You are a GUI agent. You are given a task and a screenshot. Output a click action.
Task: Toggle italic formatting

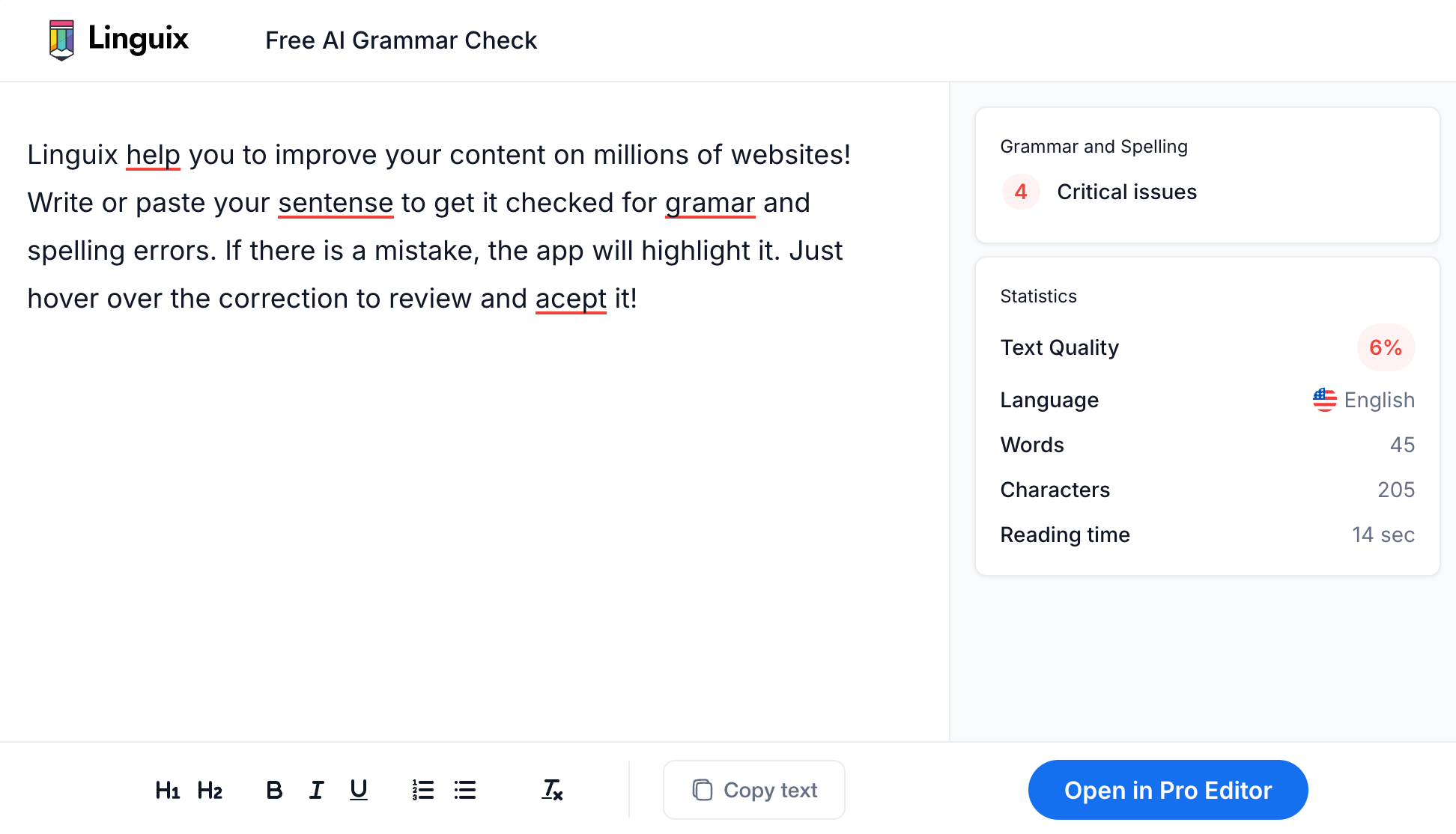[x=316, y=790]
